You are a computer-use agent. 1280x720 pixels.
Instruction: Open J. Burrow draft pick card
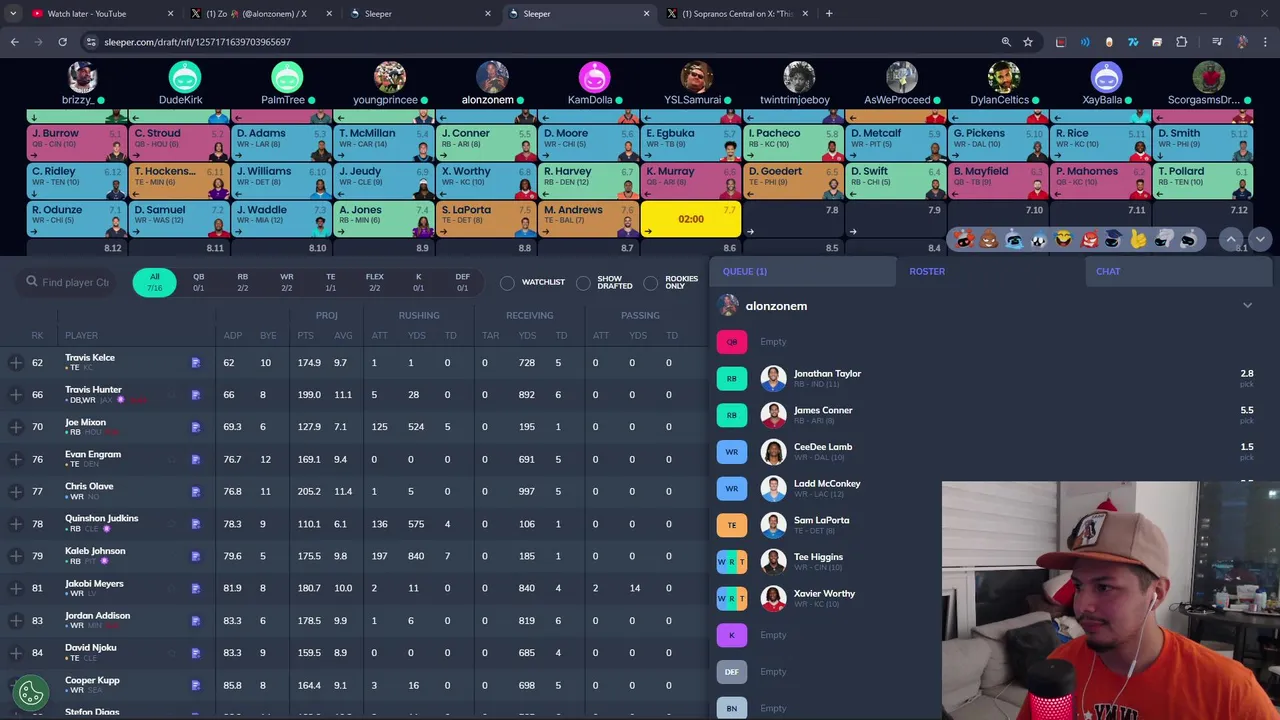[78, 143]
